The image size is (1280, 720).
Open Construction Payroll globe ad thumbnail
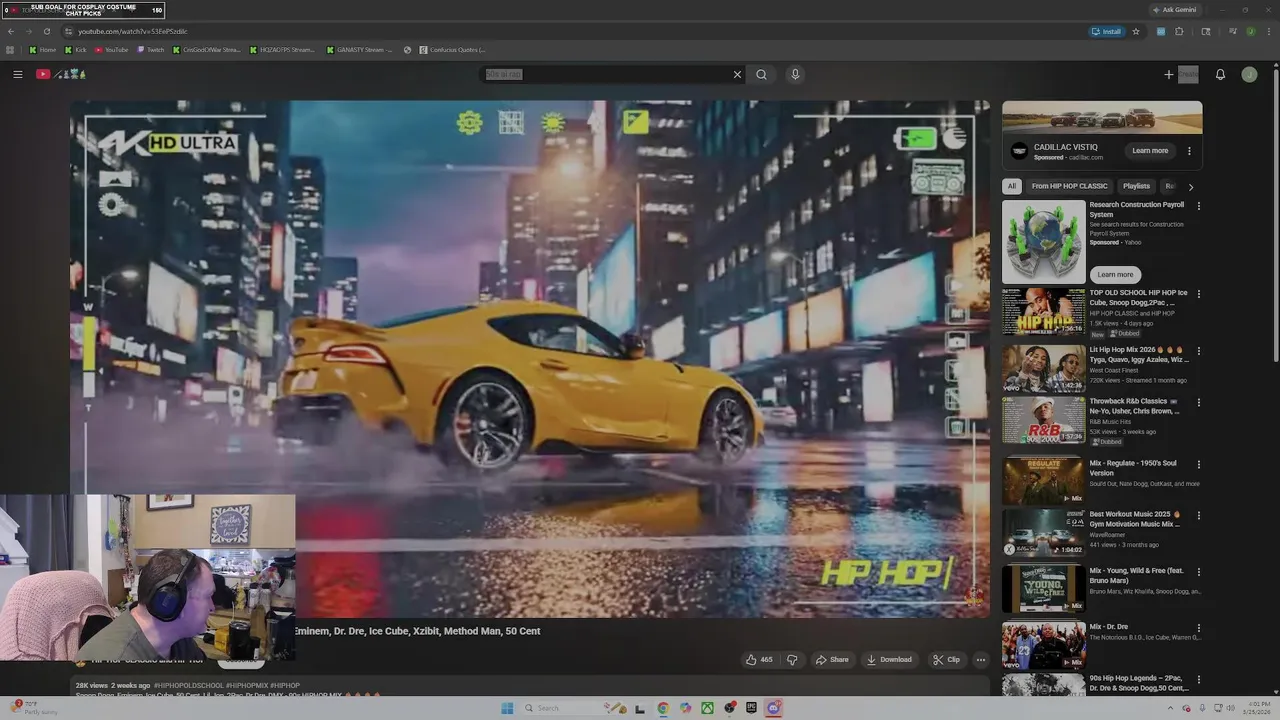[x=1043, y=242]
